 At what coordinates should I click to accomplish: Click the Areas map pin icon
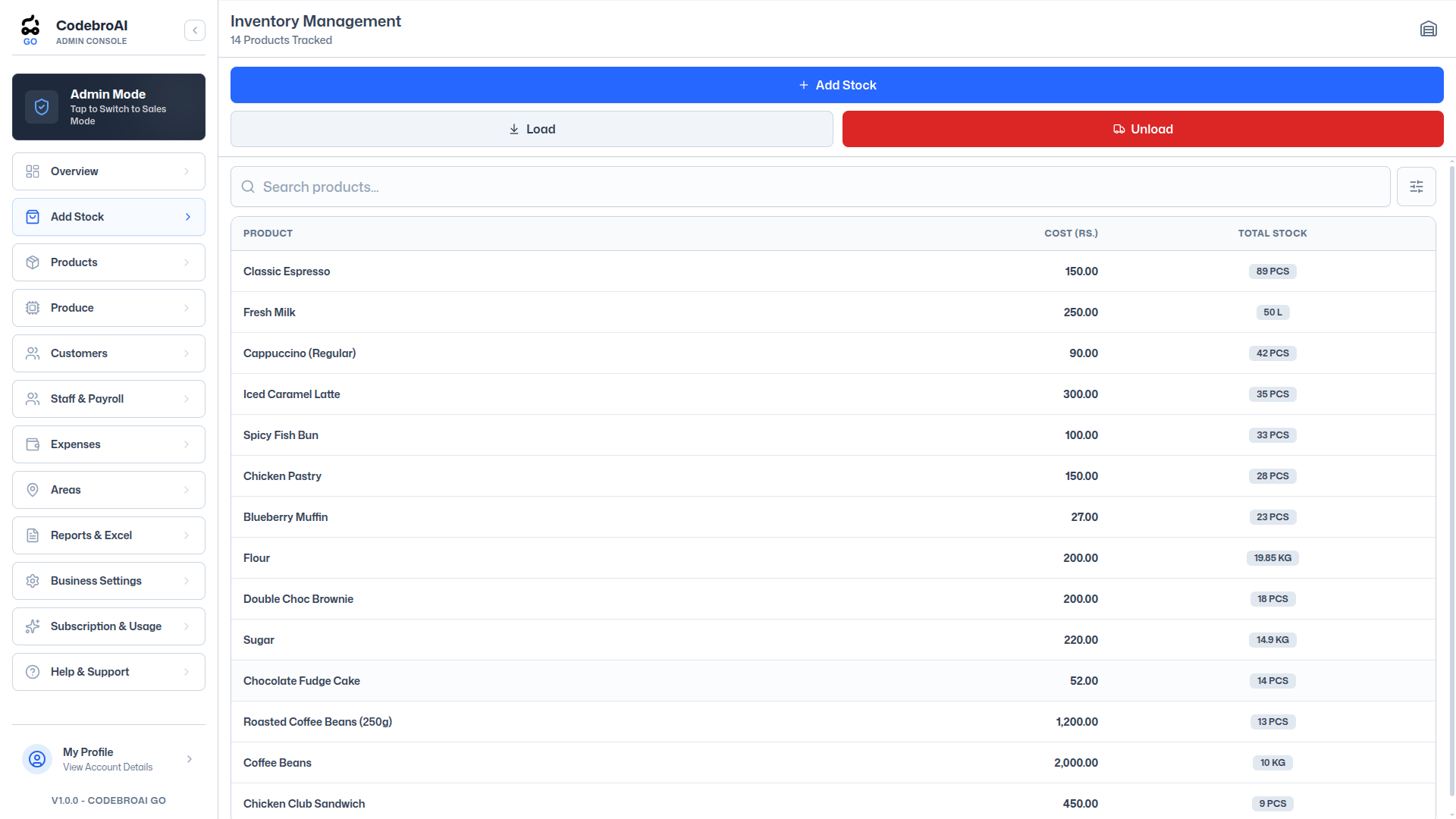click(33, 490)
